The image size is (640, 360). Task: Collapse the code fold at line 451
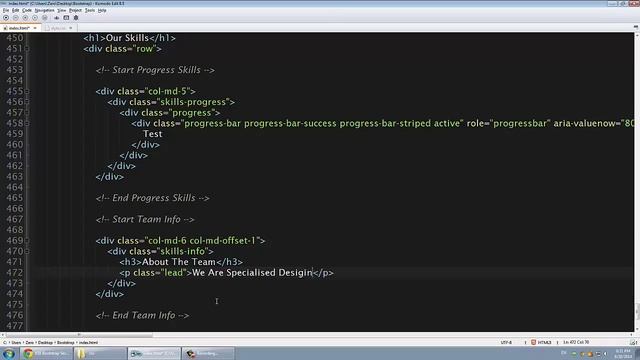click(27, 49)
